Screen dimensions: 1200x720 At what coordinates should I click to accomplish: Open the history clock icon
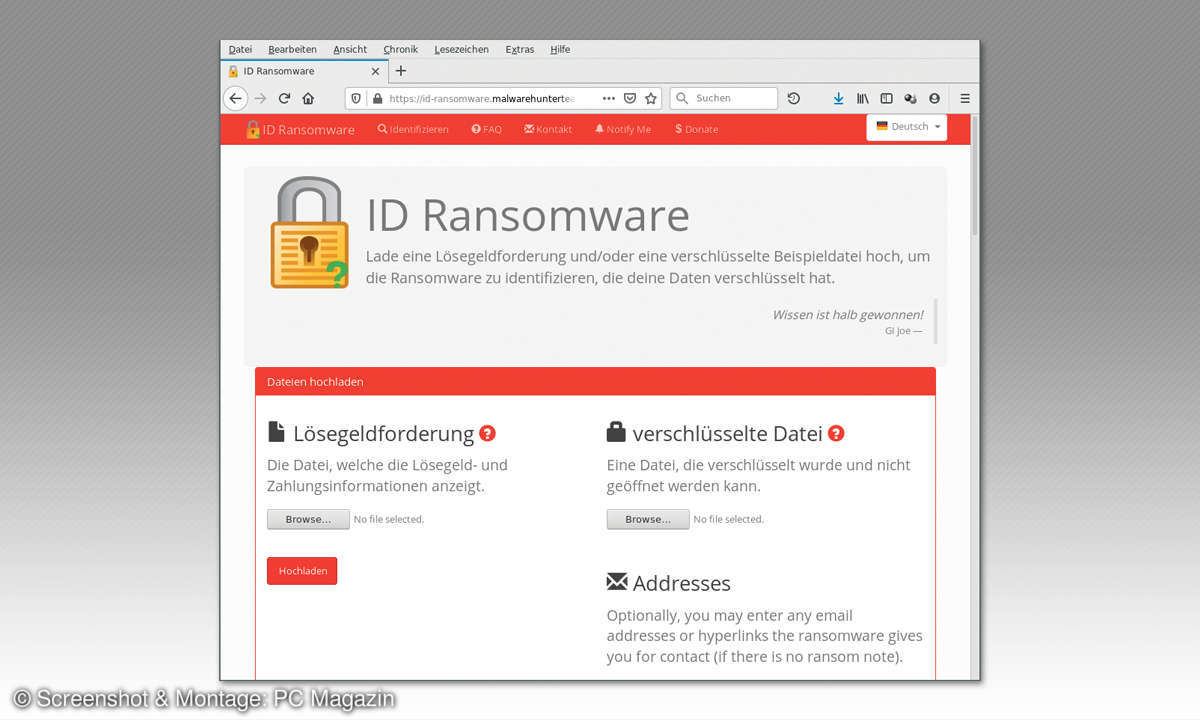793,98
